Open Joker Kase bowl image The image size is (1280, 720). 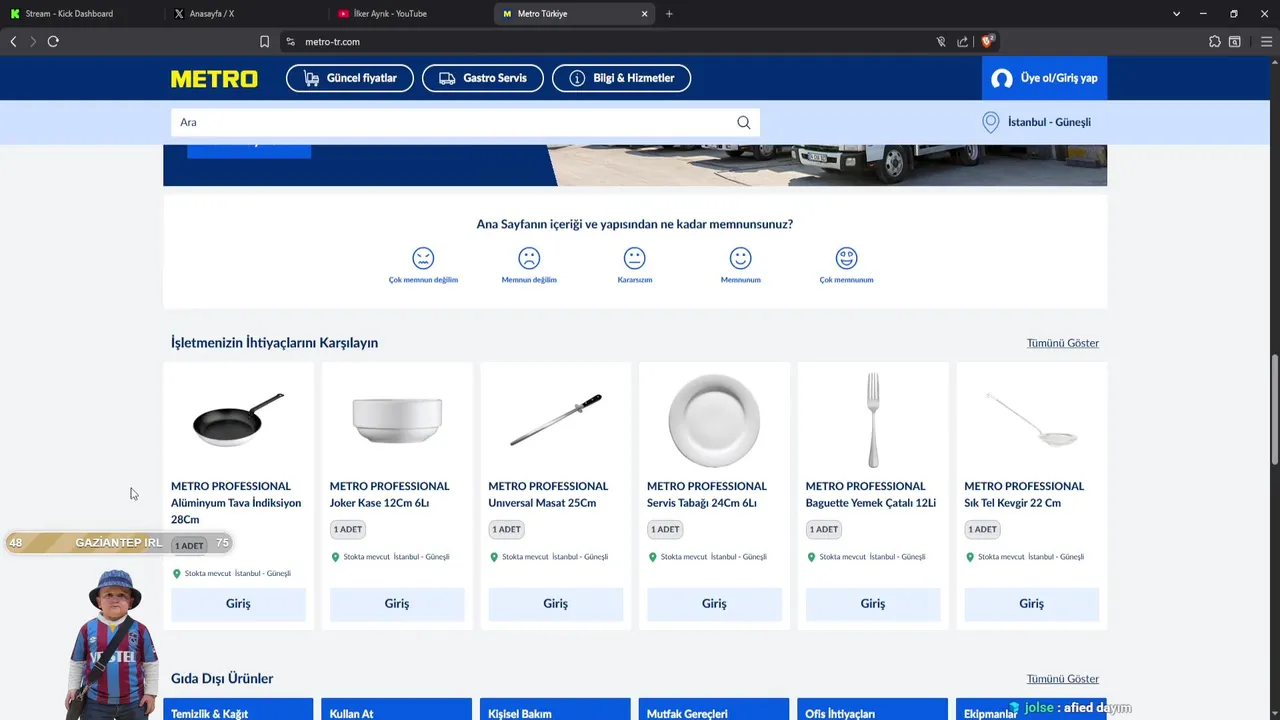(397, 420)
